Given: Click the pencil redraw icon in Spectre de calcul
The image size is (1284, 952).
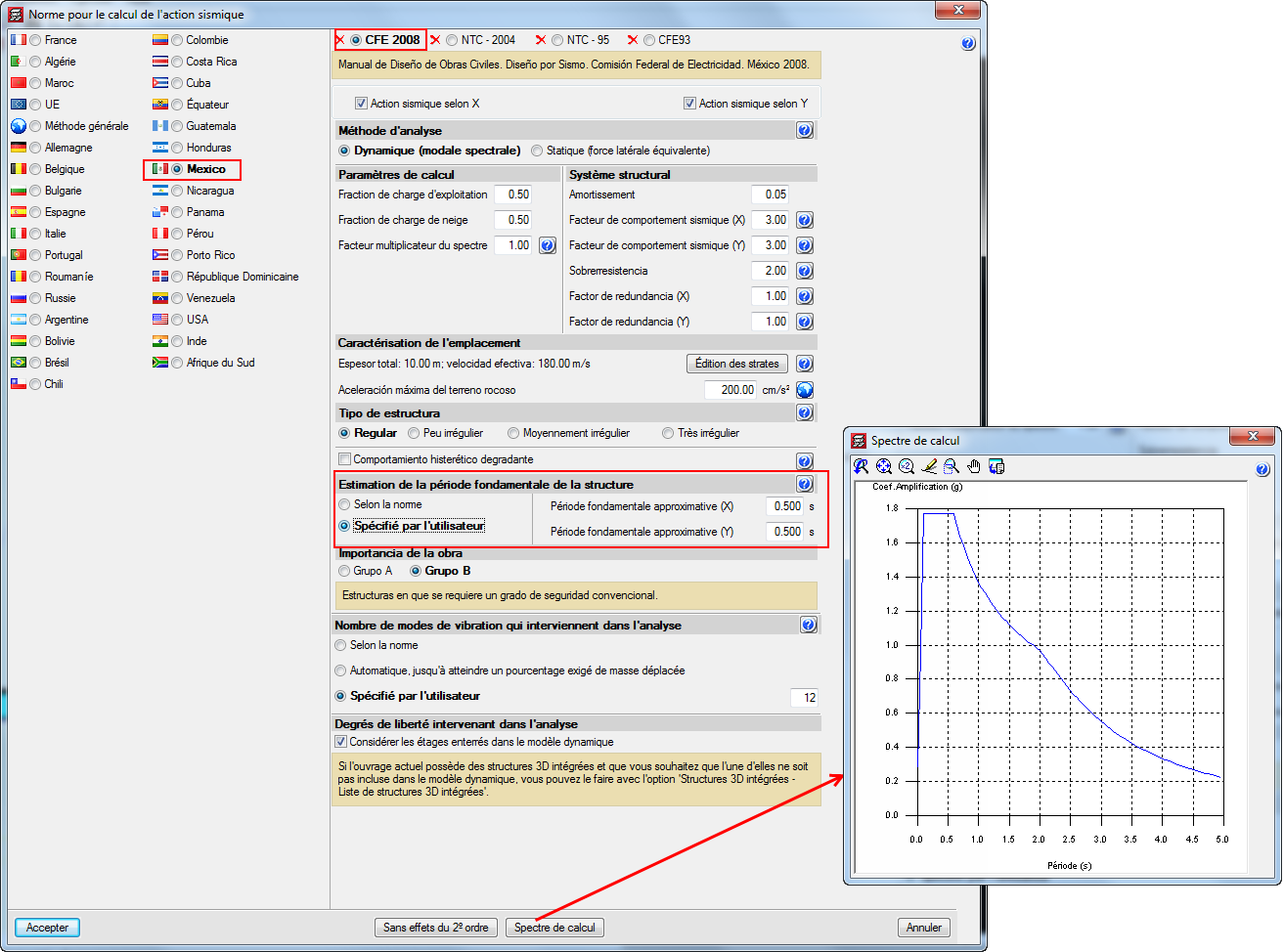Looking at the screenshot, I should (x=929, y=466).
